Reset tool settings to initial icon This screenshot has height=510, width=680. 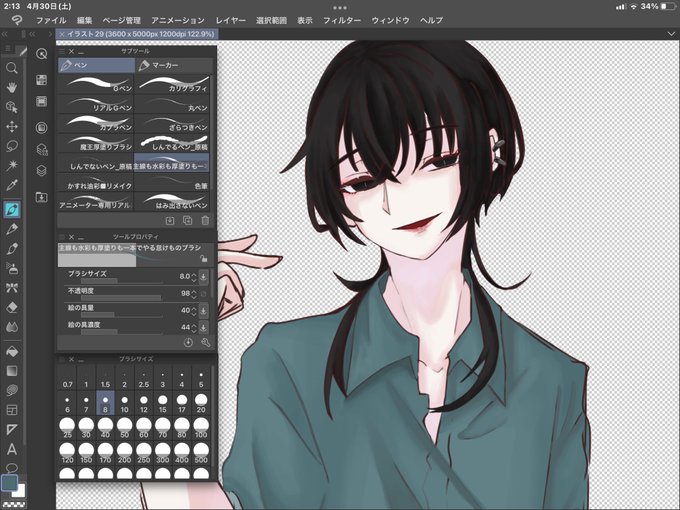pyautogui.click(x=188, y=343)
